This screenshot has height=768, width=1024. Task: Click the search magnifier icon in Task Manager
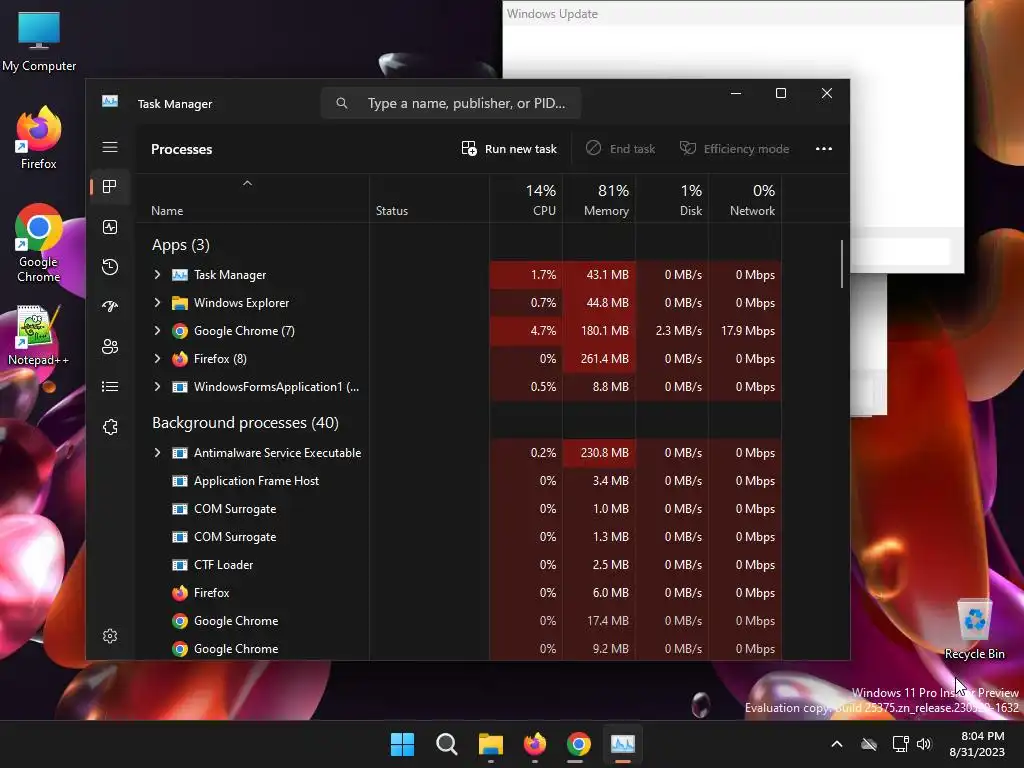[x=342, y=103]
